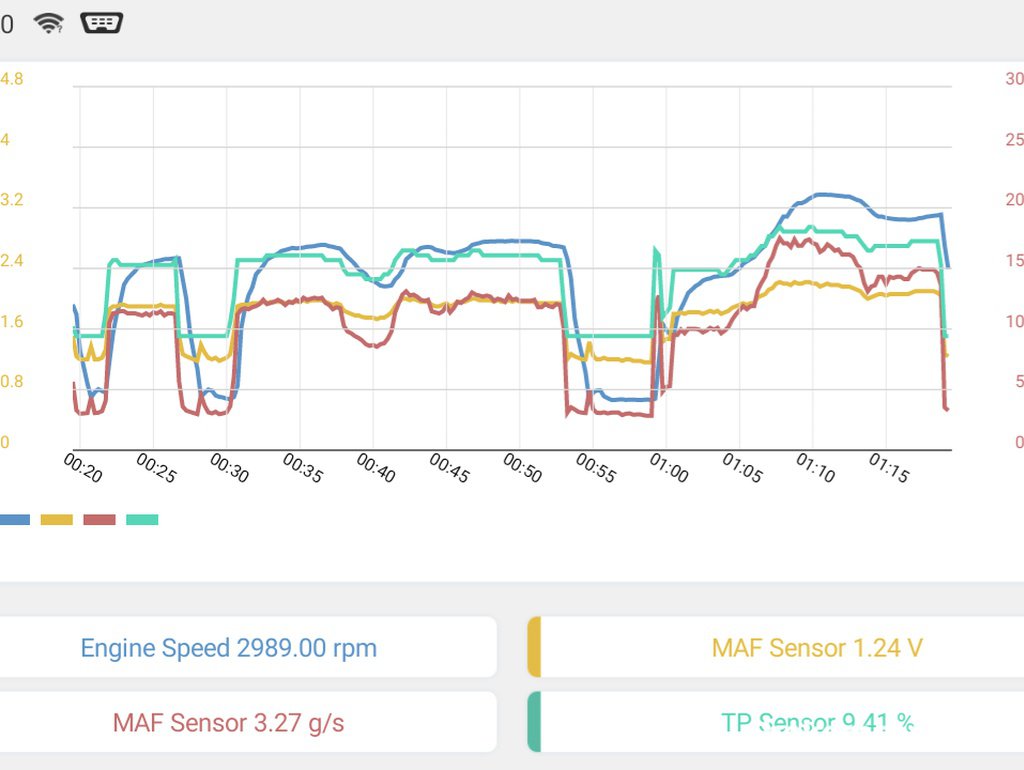
Task: Click the 00:20 time axis label
Action: pos(83,468)
